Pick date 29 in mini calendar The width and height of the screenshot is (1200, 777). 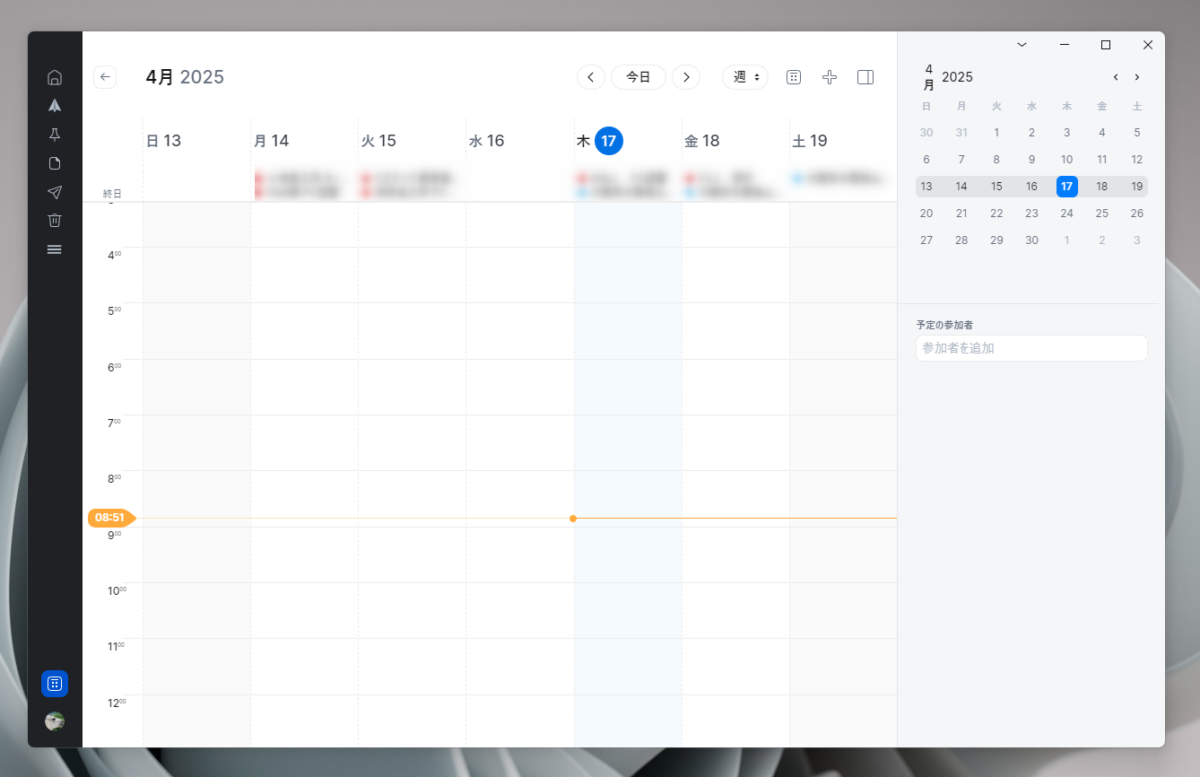(996, 240)
